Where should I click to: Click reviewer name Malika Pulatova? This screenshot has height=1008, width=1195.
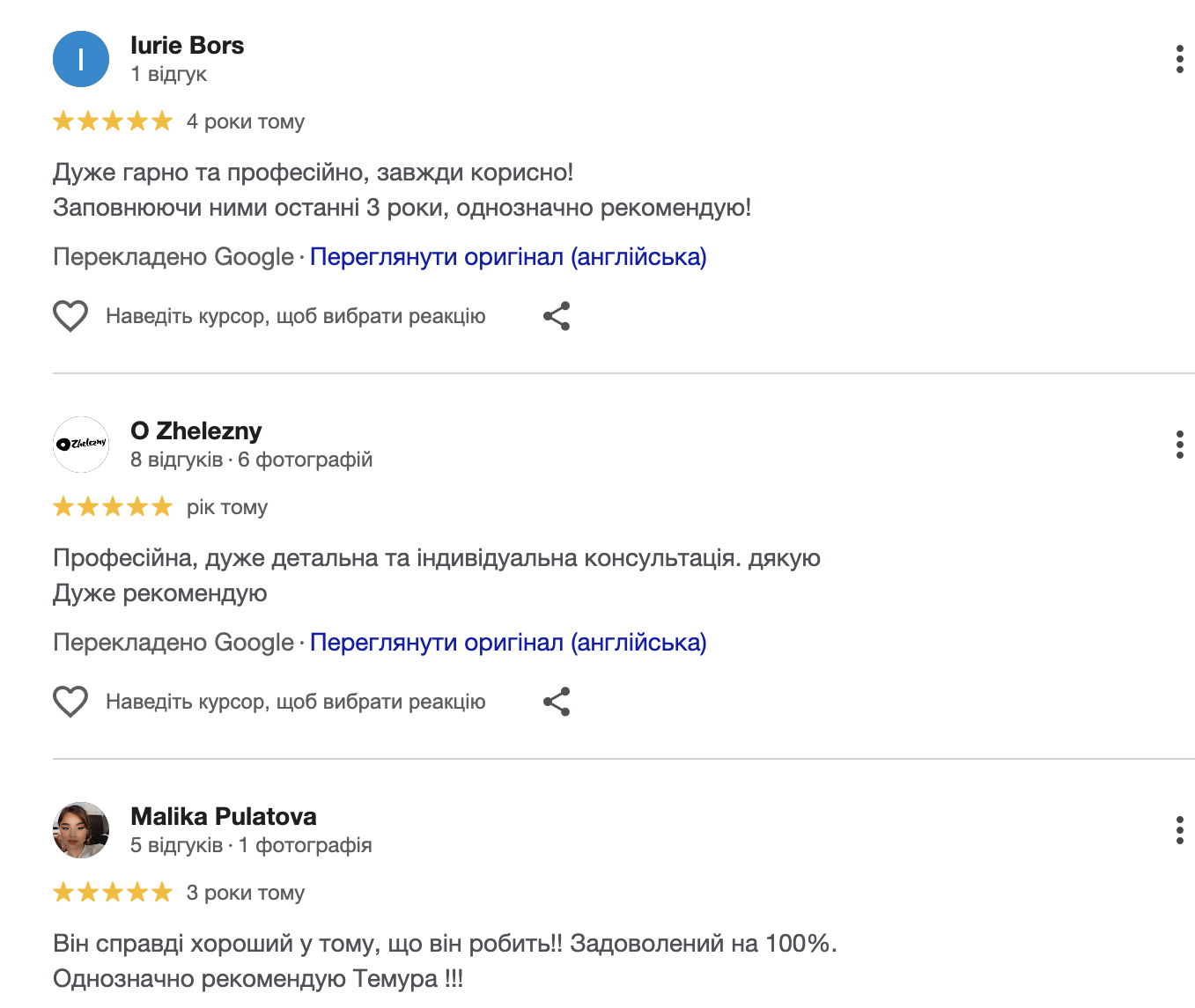[224, 817]
